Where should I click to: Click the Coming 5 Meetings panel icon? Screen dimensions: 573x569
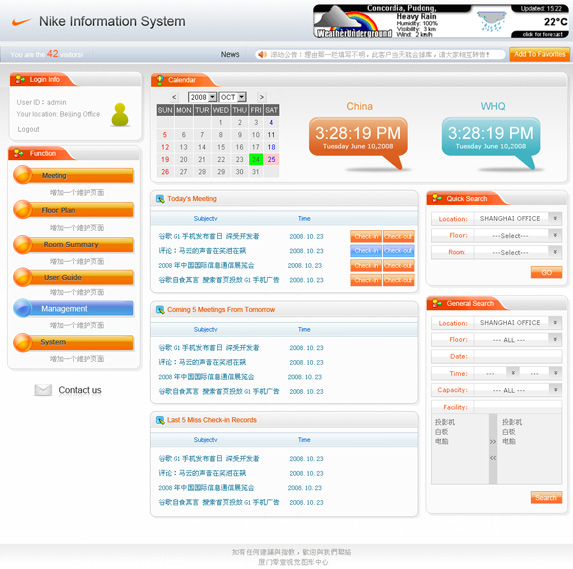point(160,310)
